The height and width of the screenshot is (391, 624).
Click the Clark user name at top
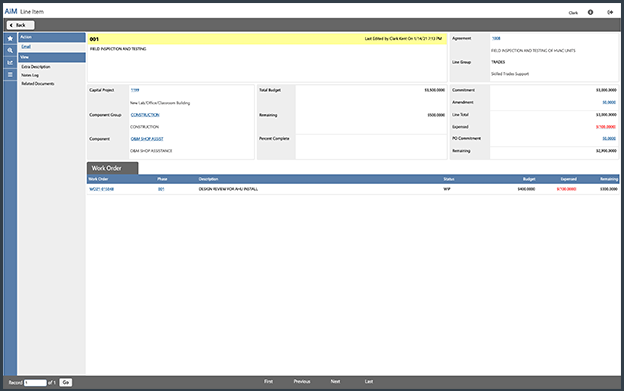[573, 13]
